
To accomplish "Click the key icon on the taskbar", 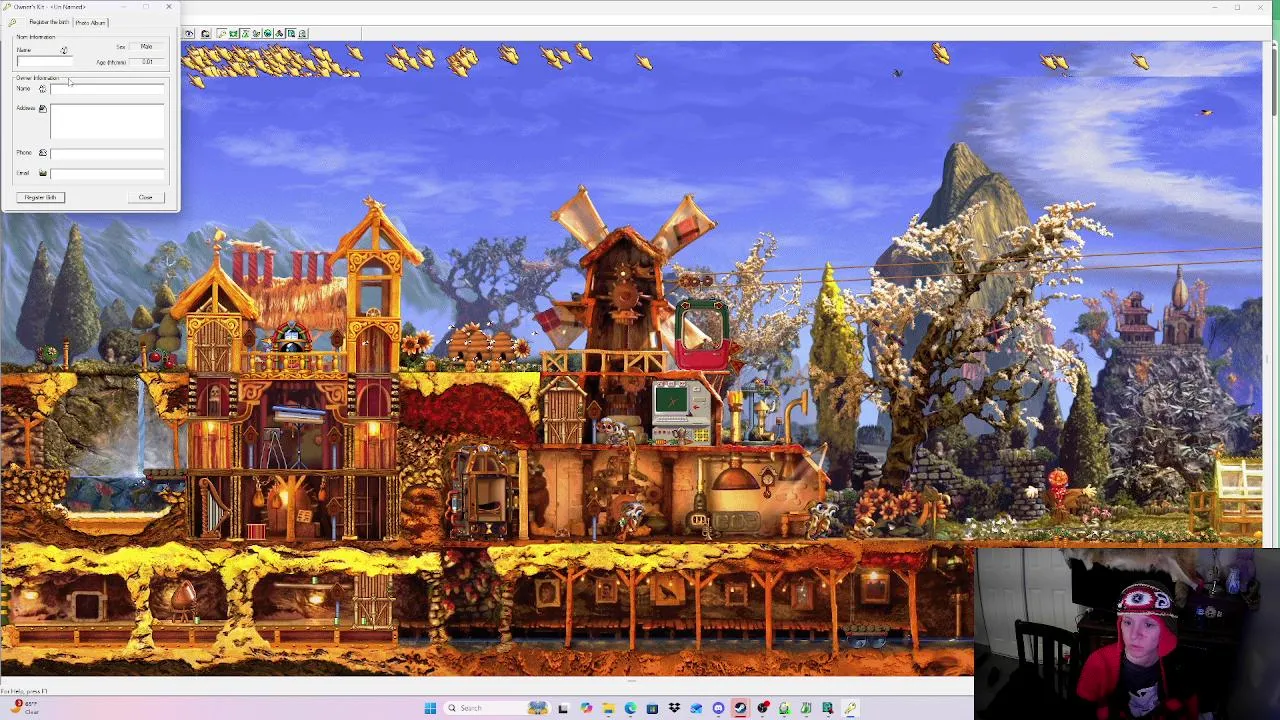I will (850, 708).
